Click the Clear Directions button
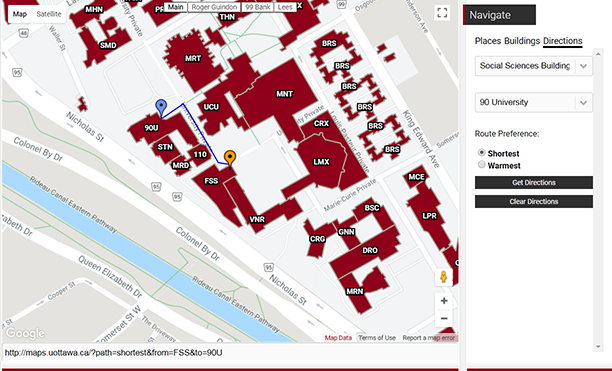Viewport: 612px width, 371px height. tap(534, 202)
